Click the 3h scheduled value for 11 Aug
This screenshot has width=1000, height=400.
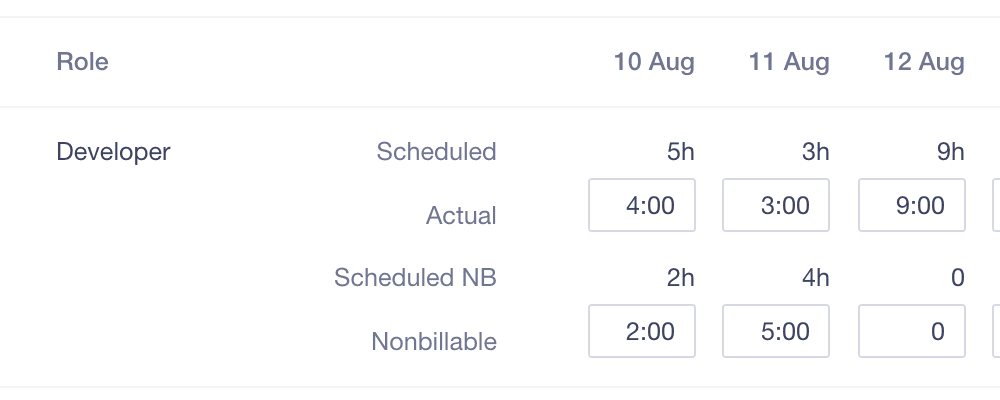click(x=816, y=152)
